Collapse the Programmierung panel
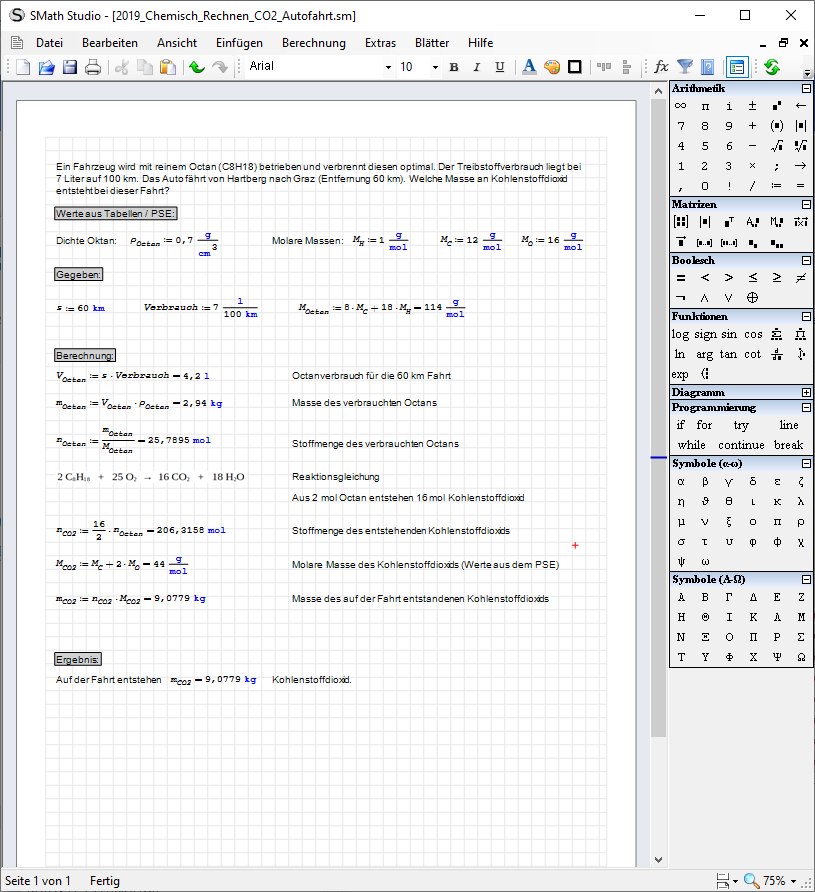 [806, 407]
